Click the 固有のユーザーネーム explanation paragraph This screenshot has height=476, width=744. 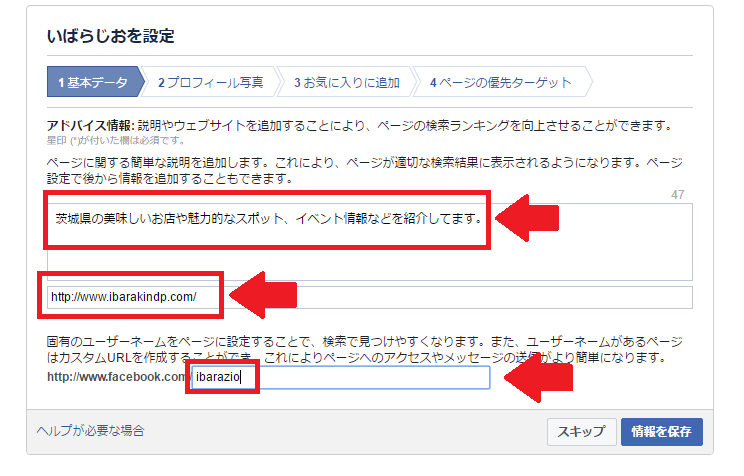364,349
